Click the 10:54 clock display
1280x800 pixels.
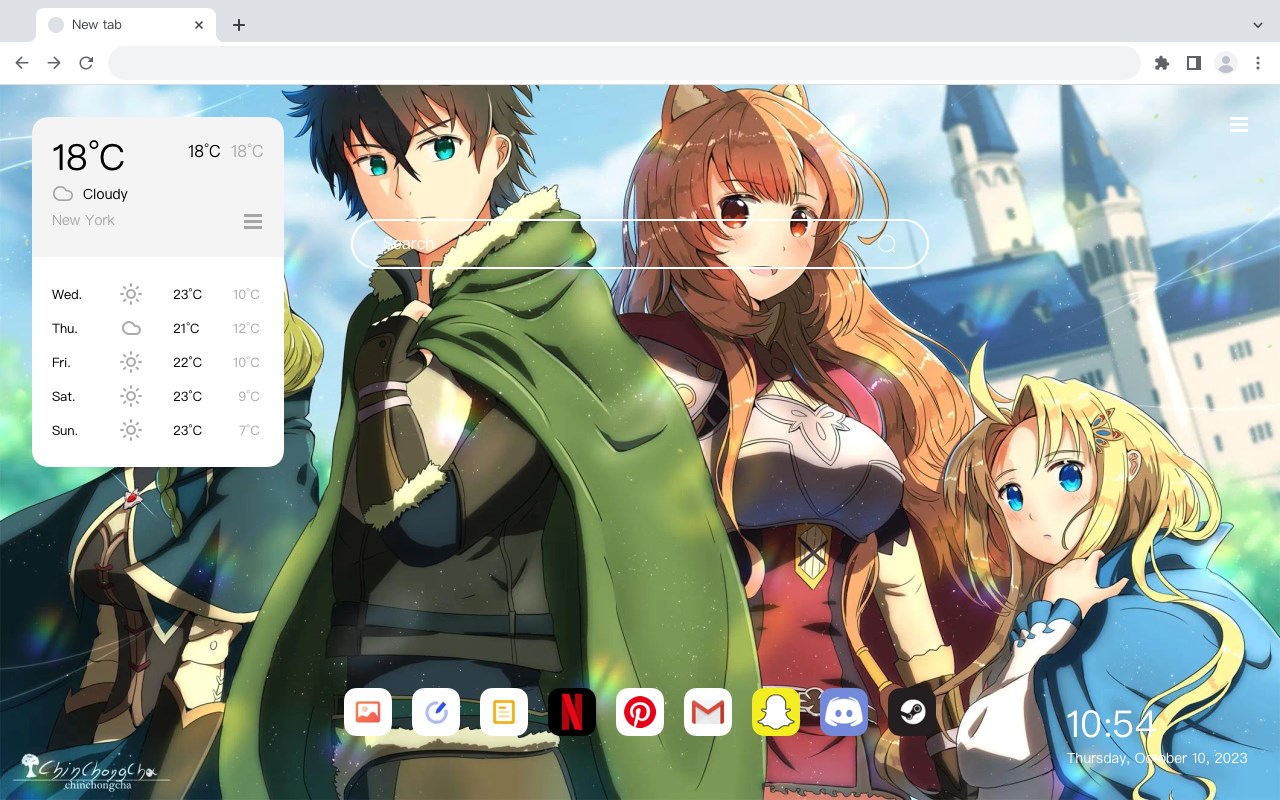point(1110,724)
